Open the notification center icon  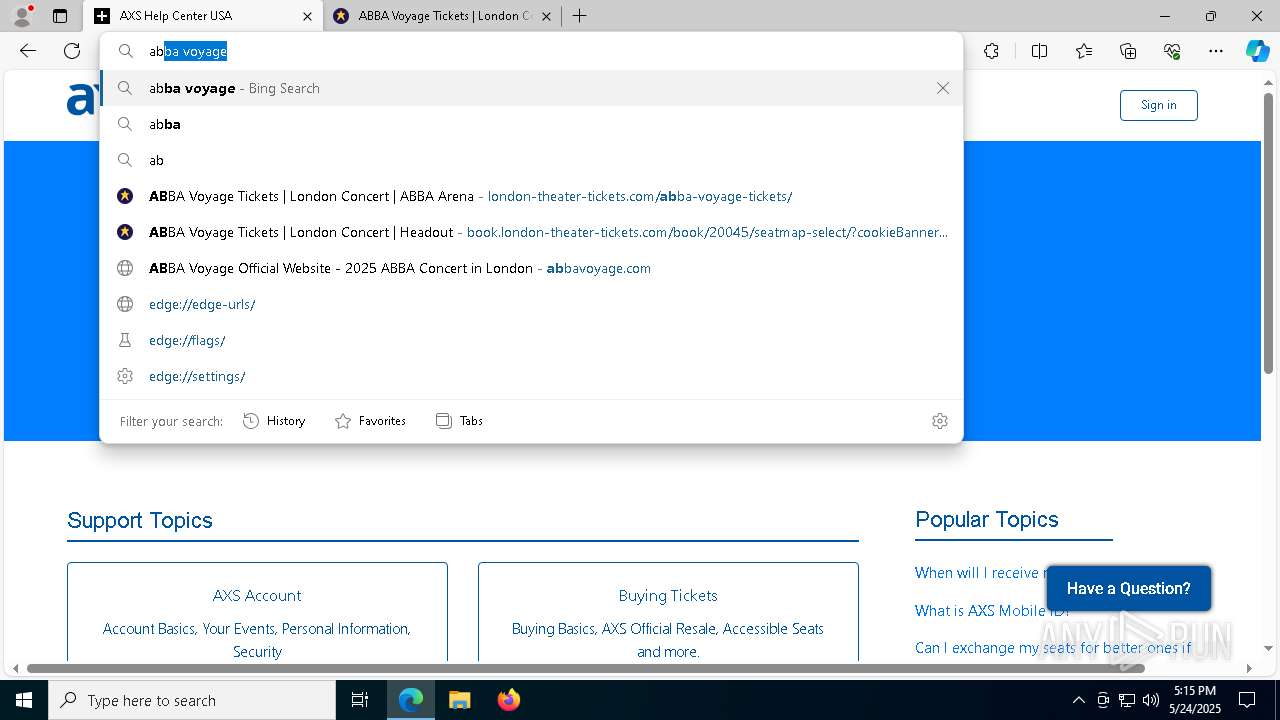(1247, 700)
